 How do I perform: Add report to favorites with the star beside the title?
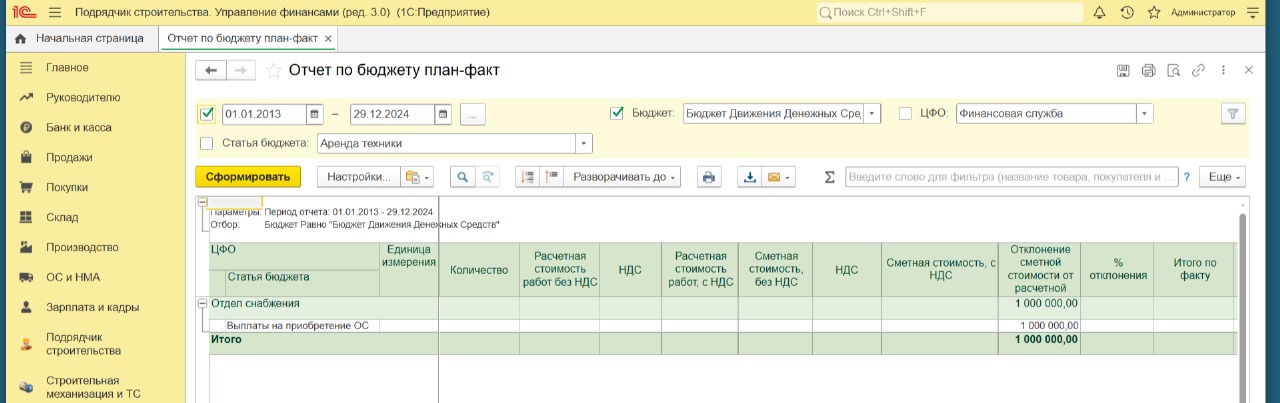(274, 71)
